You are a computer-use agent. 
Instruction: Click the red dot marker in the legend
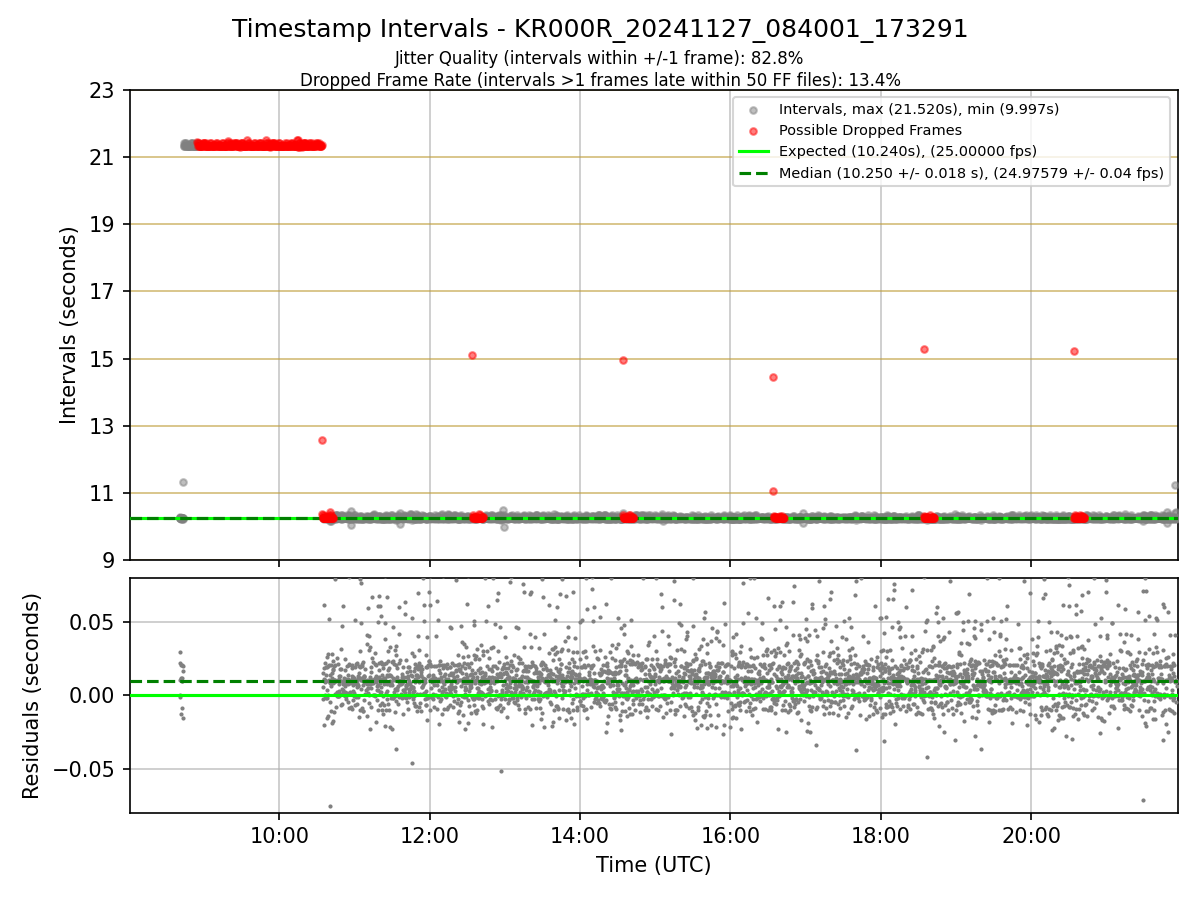(x=753, y=131)
